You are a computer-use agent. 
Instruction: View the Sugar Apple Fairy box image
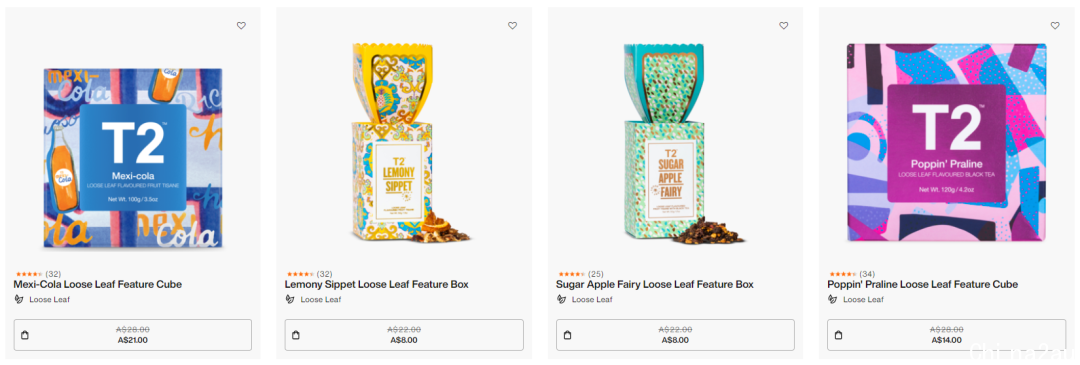675,143
